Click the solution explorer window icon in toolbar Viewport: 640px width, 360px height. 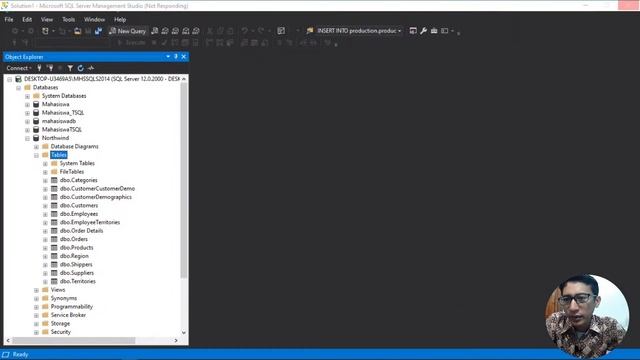click(x=413, y=31)
